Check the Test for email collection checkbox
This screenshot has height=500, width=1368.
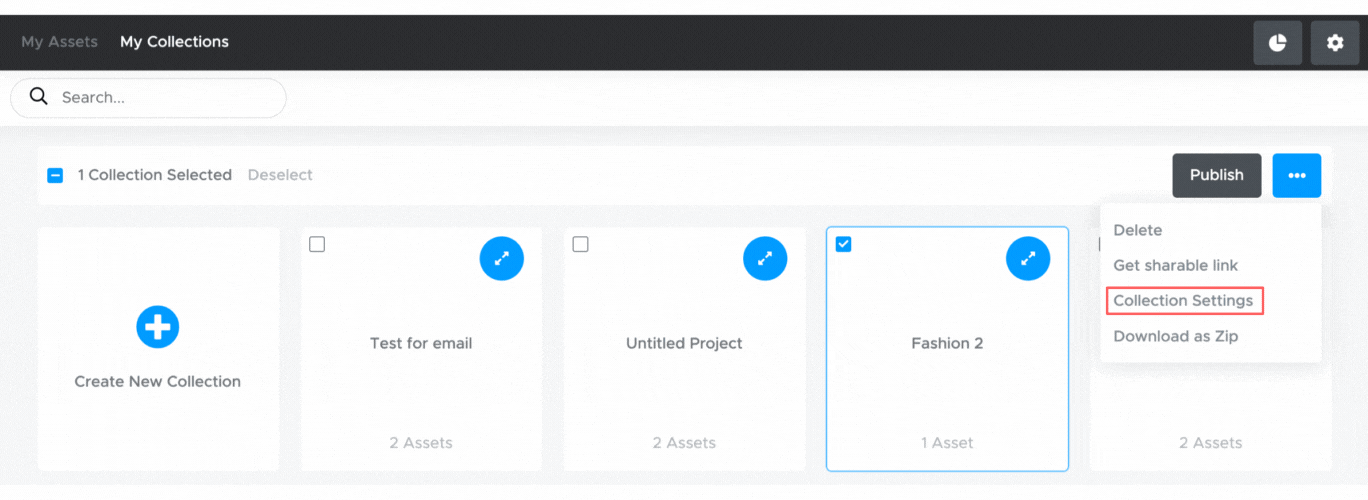coord(317,244)
